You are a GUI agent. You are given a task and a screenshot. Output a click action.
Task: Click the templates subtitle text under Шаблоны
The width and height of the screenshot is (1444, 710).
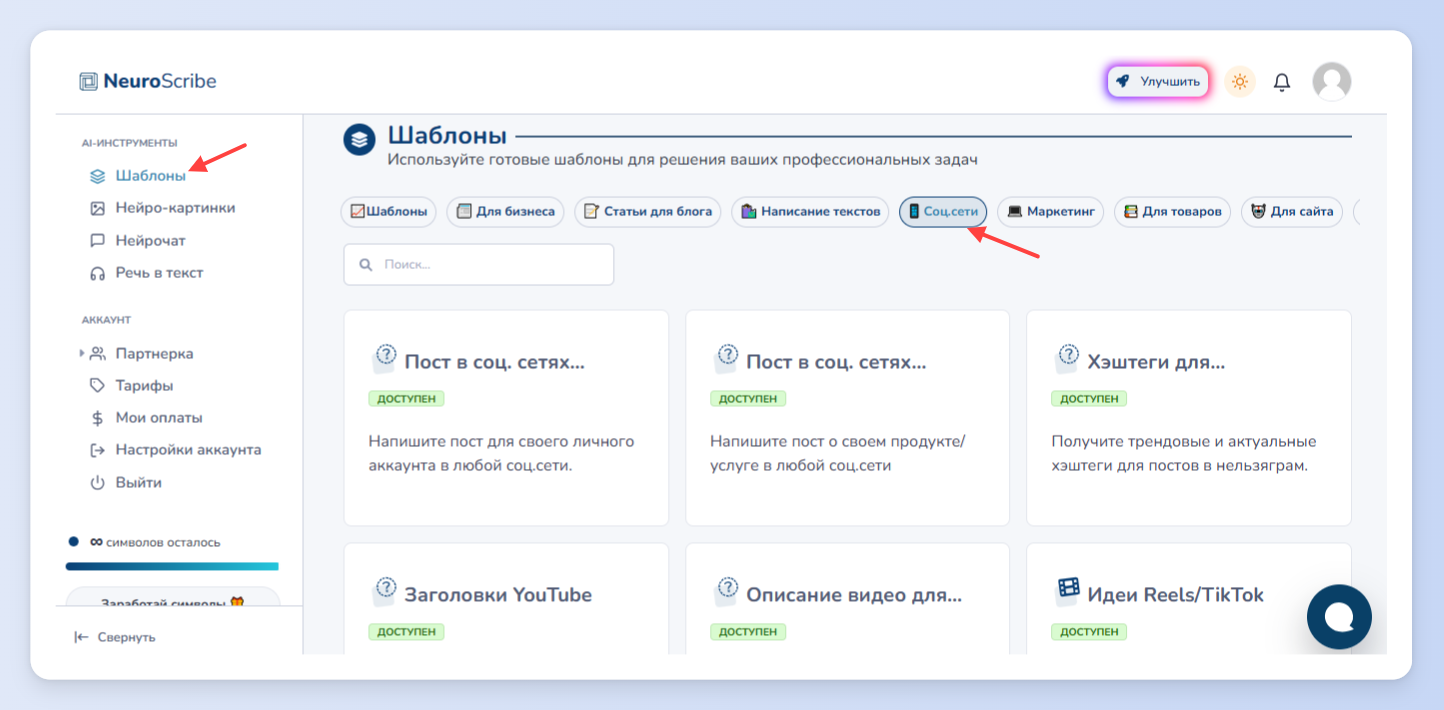point(682,159)
